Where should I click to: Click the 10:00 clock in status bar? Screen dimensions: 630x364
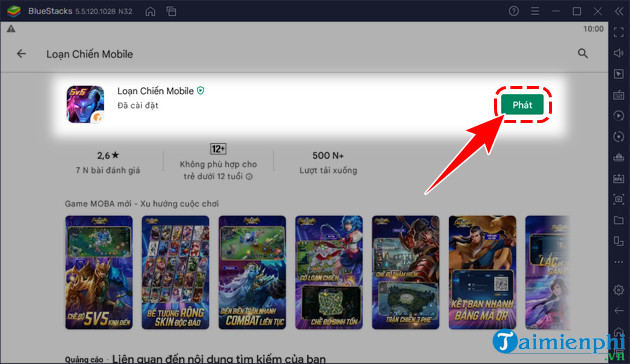[x=593, y=29]
